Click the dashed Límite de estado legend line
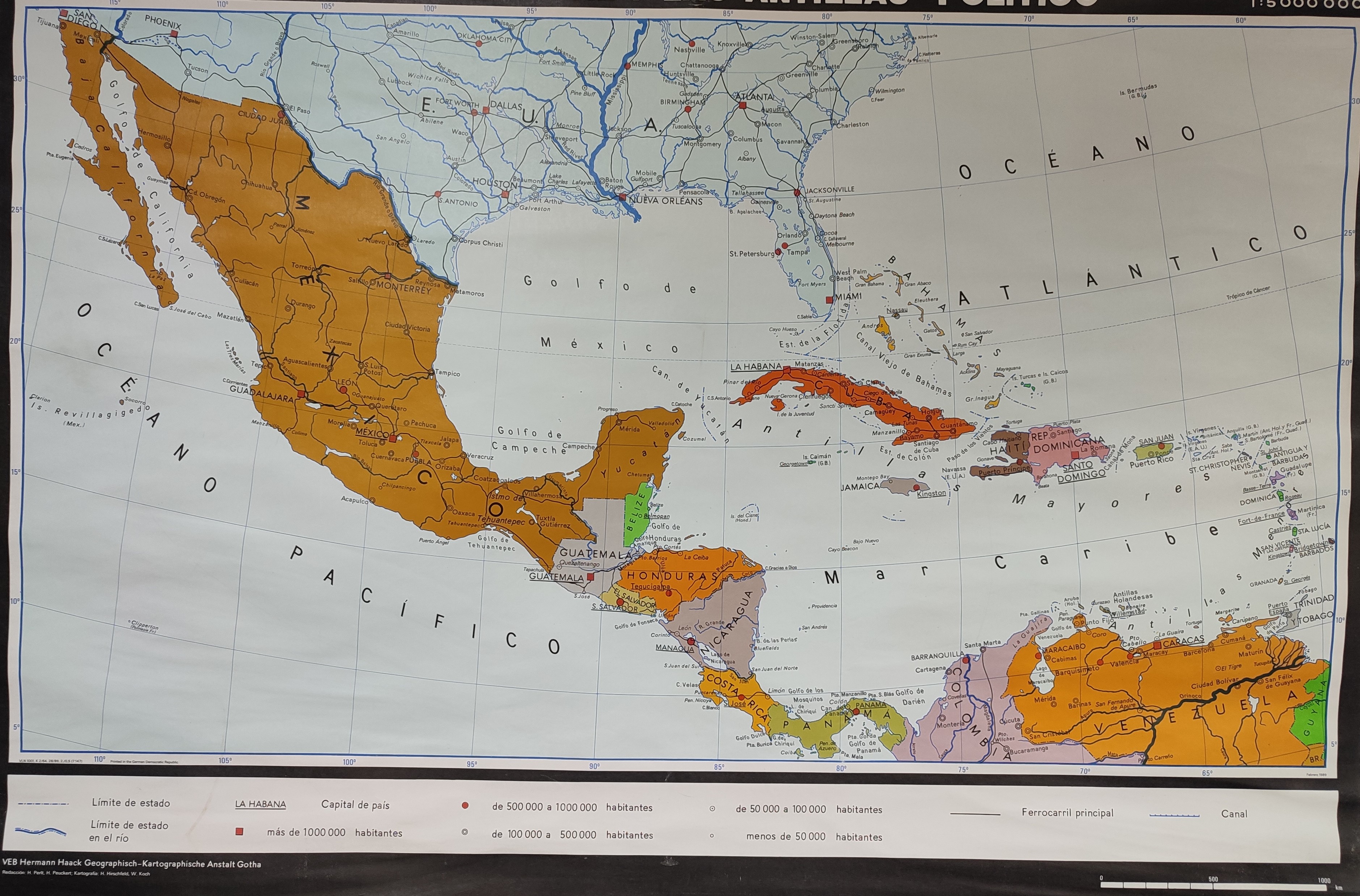The image size is (1360, 896). coord(43,804)
